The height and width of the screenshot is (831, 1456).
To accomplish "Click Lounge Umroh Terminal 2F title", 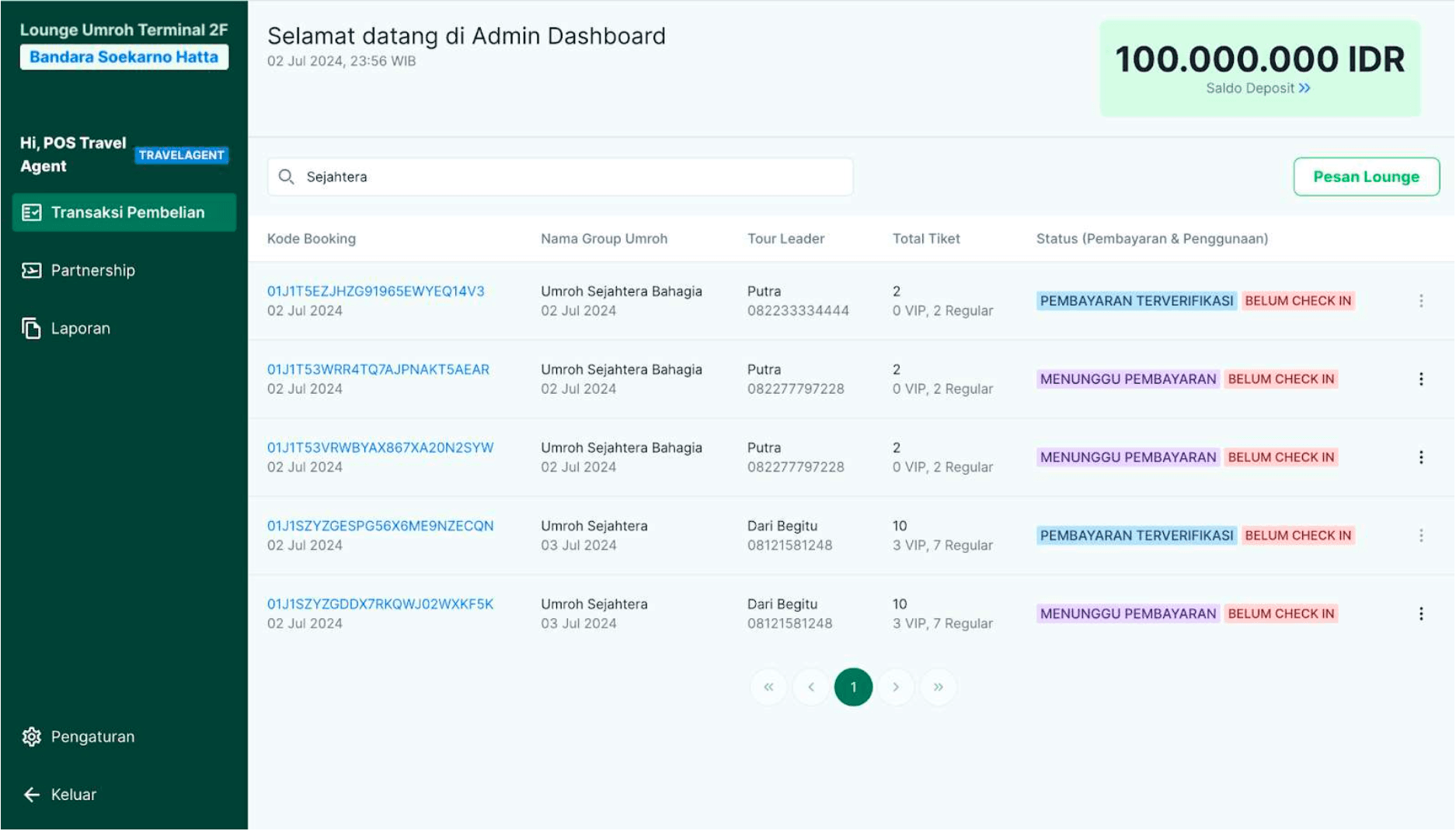I will 124,30.
